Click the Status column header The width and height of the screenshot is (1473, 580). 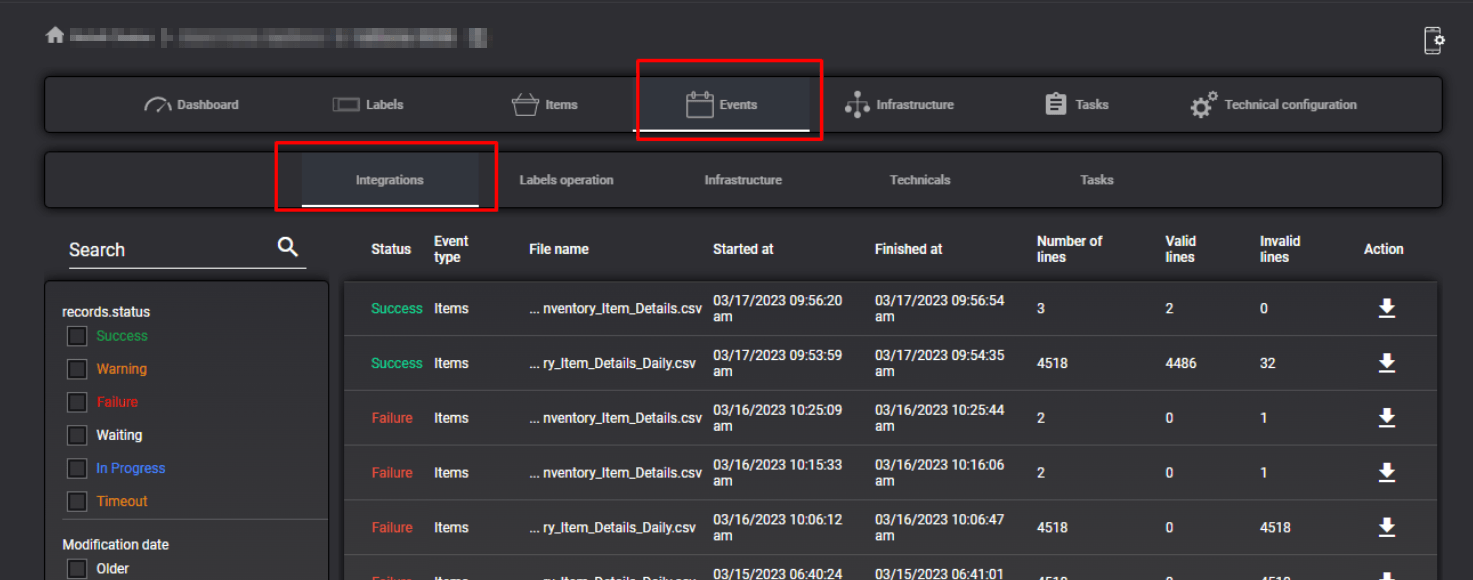click(x=390, y=249)
